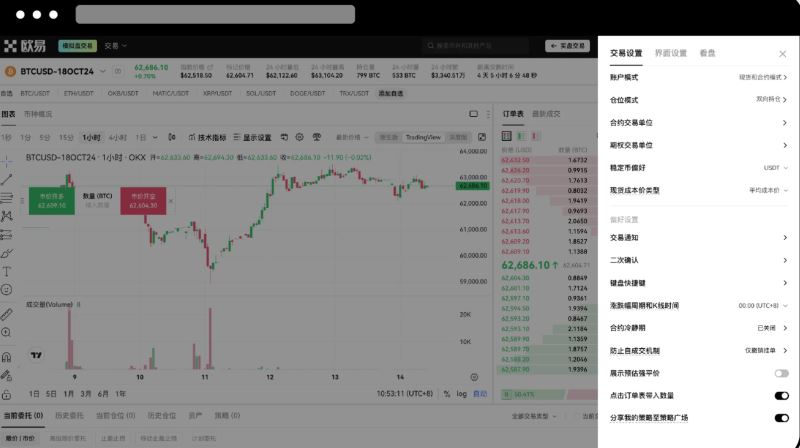Select the 4小时 timeframe

click(x=117, y=138)
